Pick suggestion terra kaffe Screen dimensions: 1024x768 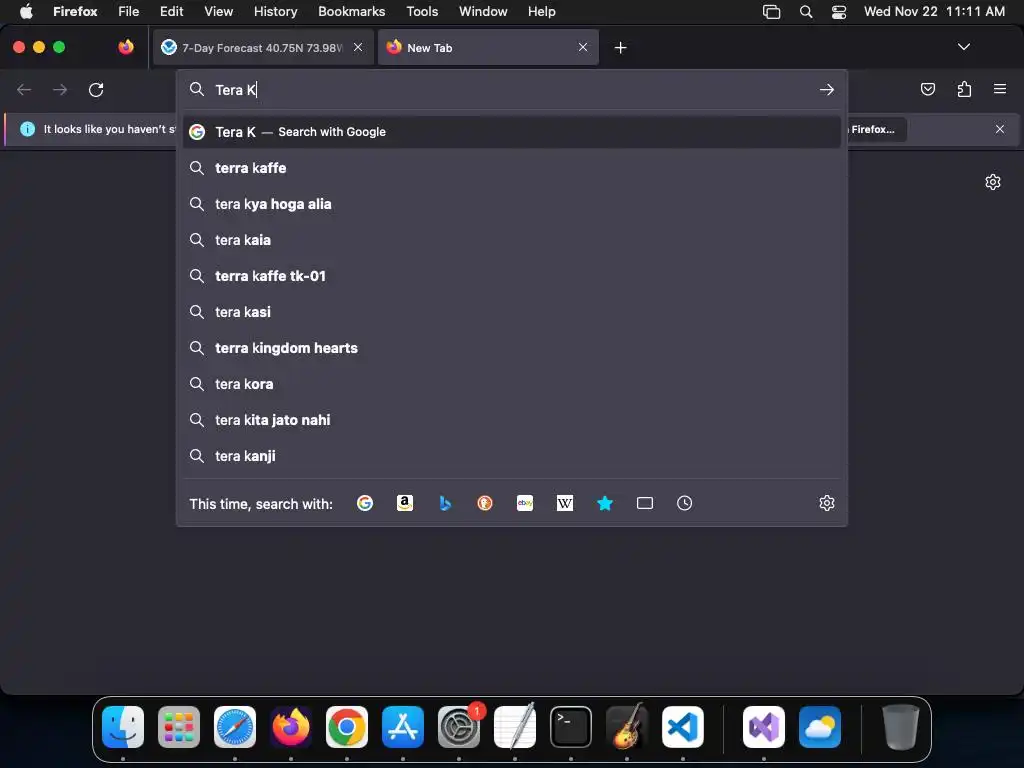[x=511, y=168]
